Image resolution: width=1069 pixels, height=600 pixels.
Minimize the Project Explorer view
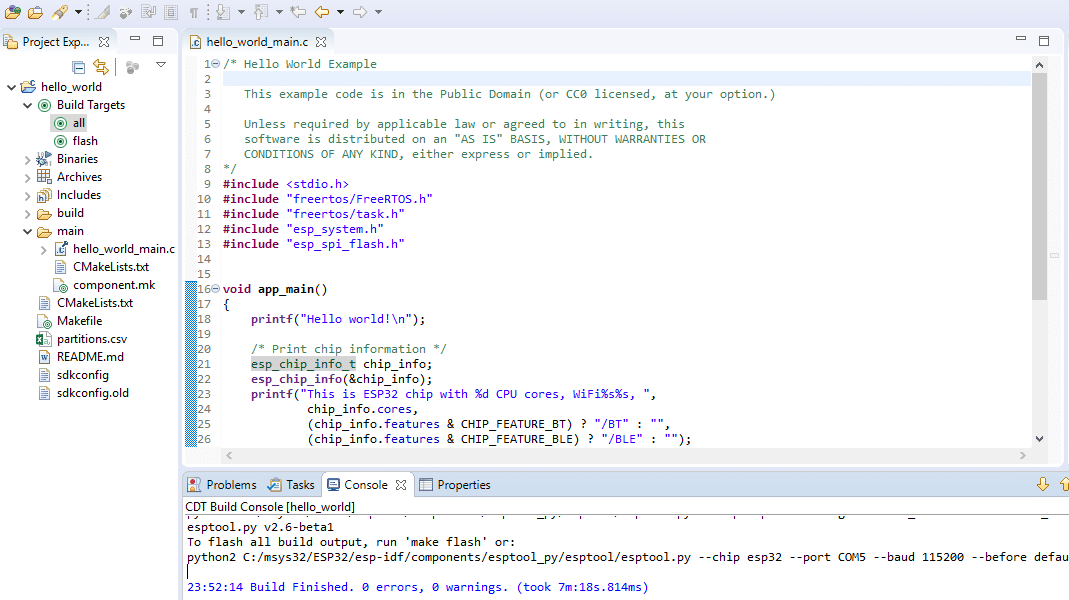pos(135,40)
